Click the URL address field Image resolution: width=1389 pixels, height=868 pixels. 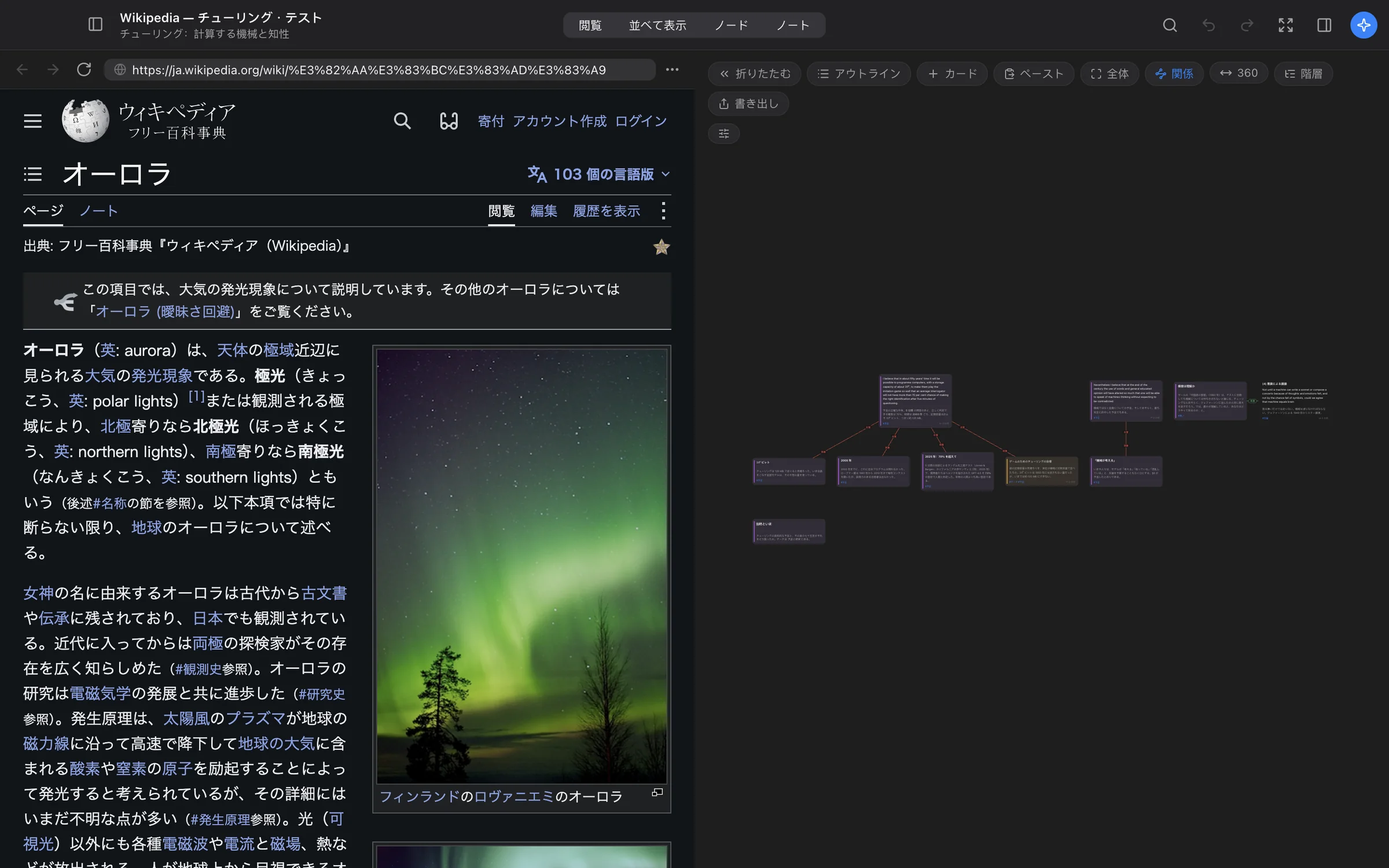tap(380, 70)
